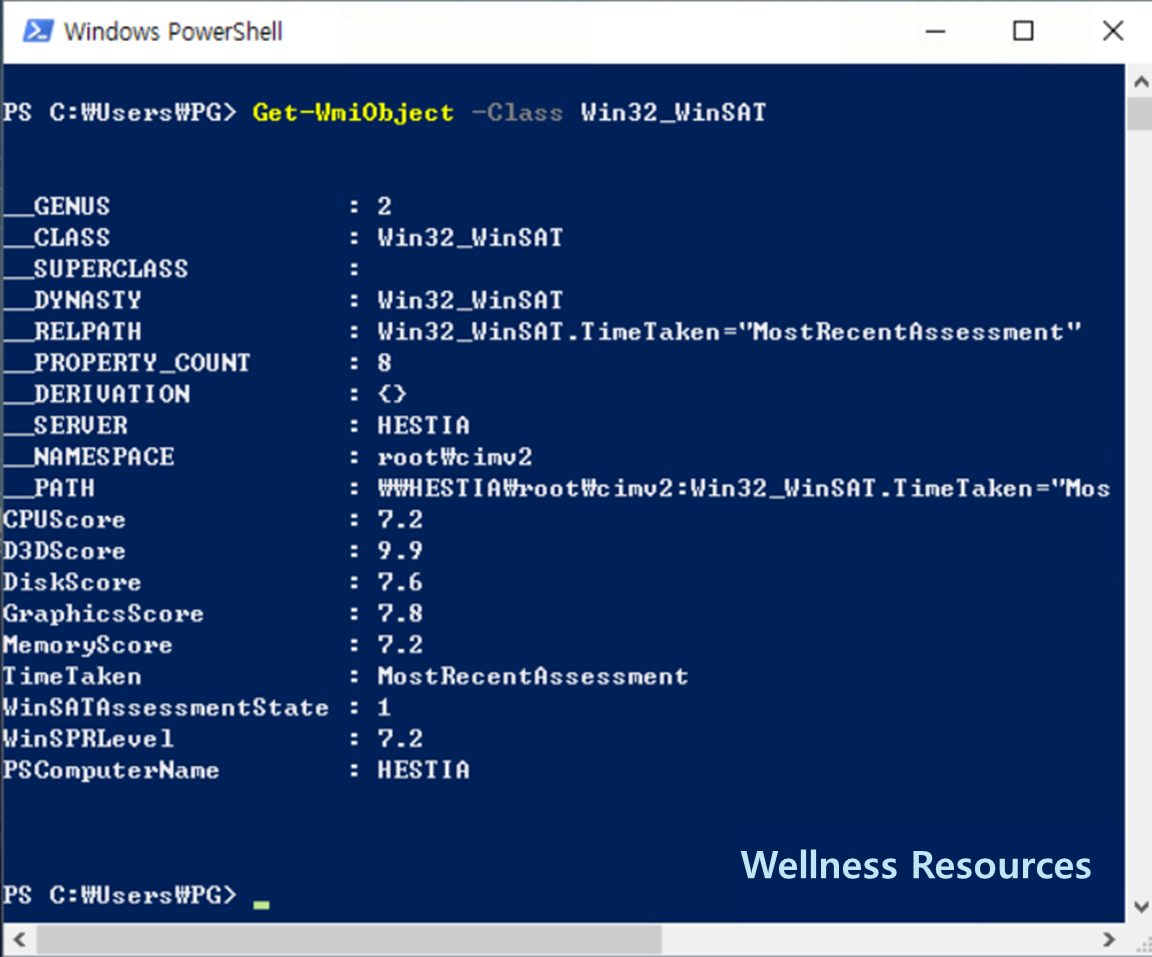Screen dimensions: 1152x957
Task: Click the GraphicsScore property name
Action: click(103, 614)
